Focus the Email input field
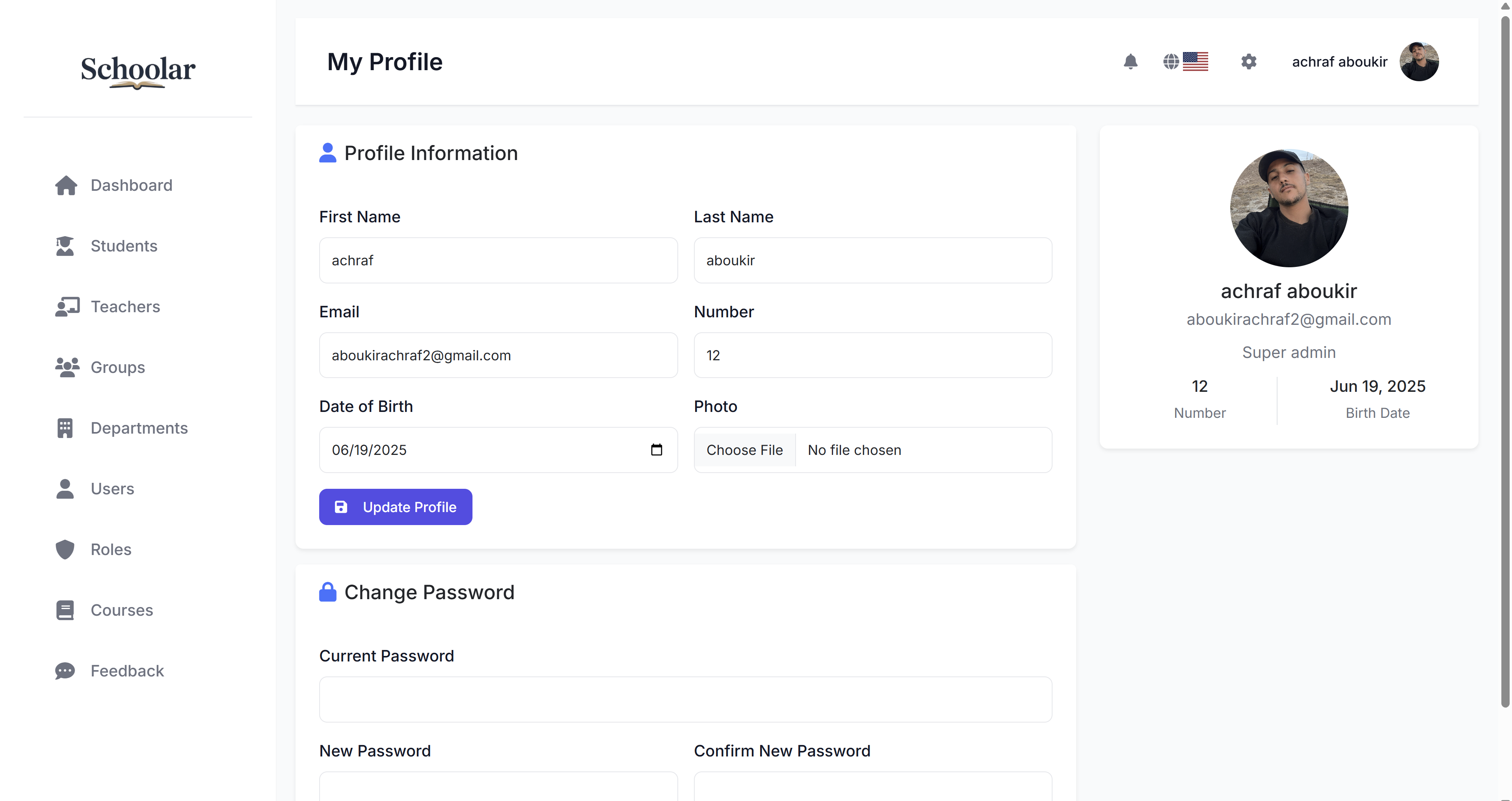This screenshot has height=801, width=1512. 498,355
